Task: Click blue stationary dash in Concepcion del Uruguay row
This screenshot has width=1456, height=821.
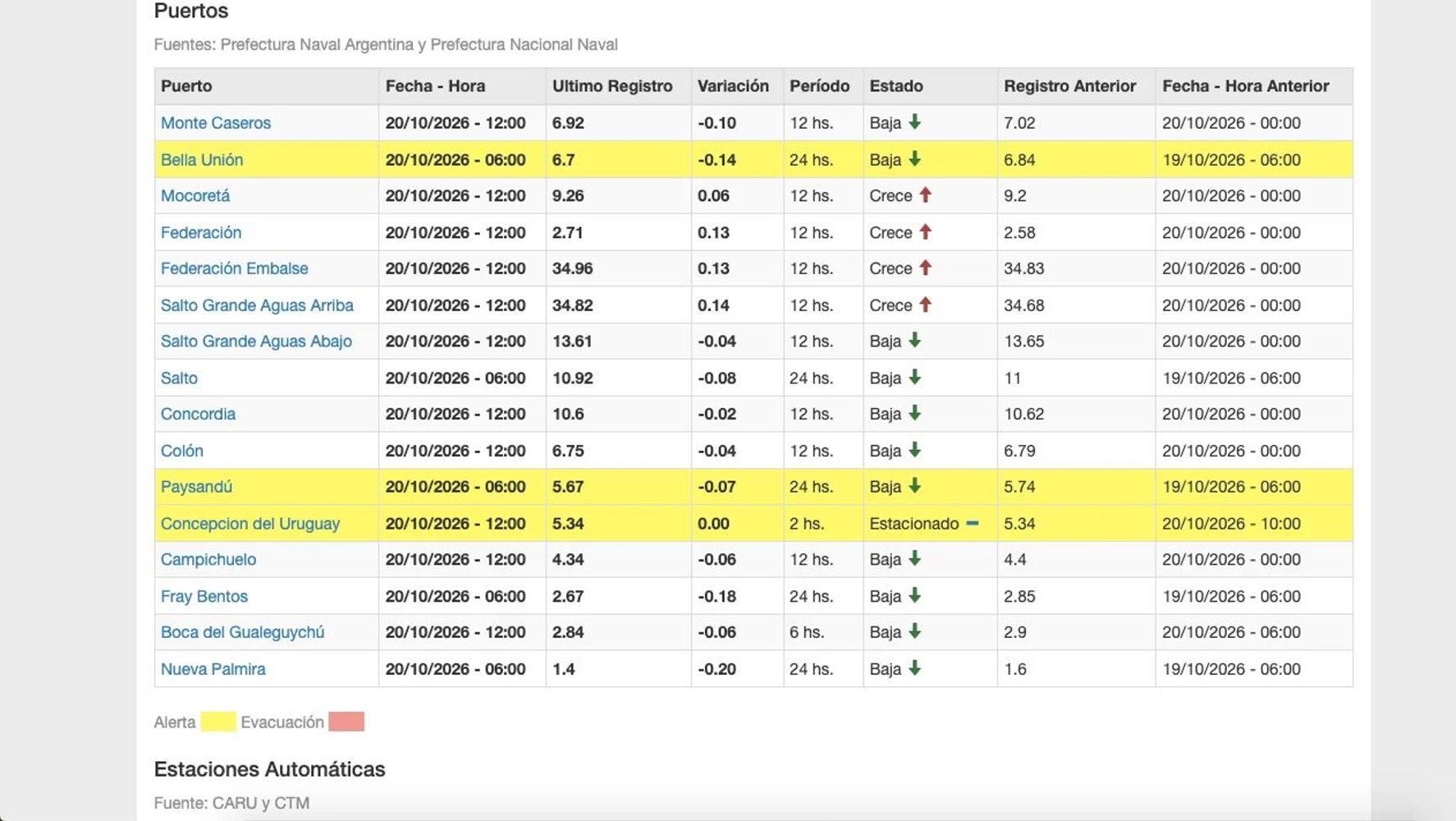Action: [973, 523]
